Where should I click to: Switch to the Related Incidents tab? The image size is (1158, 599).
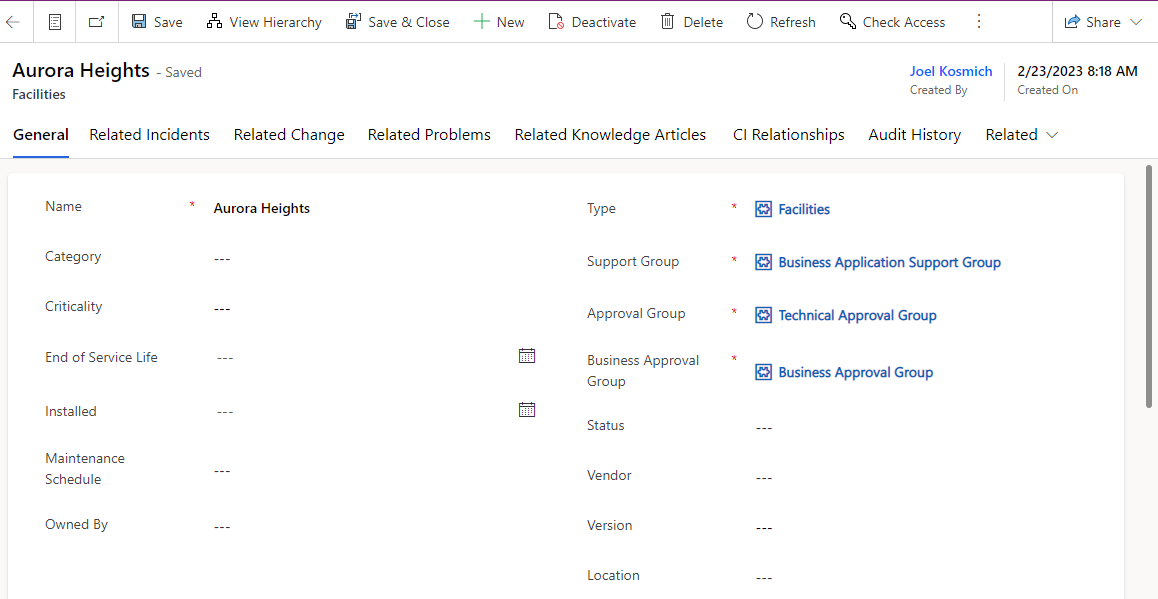[x=149, y=134]
